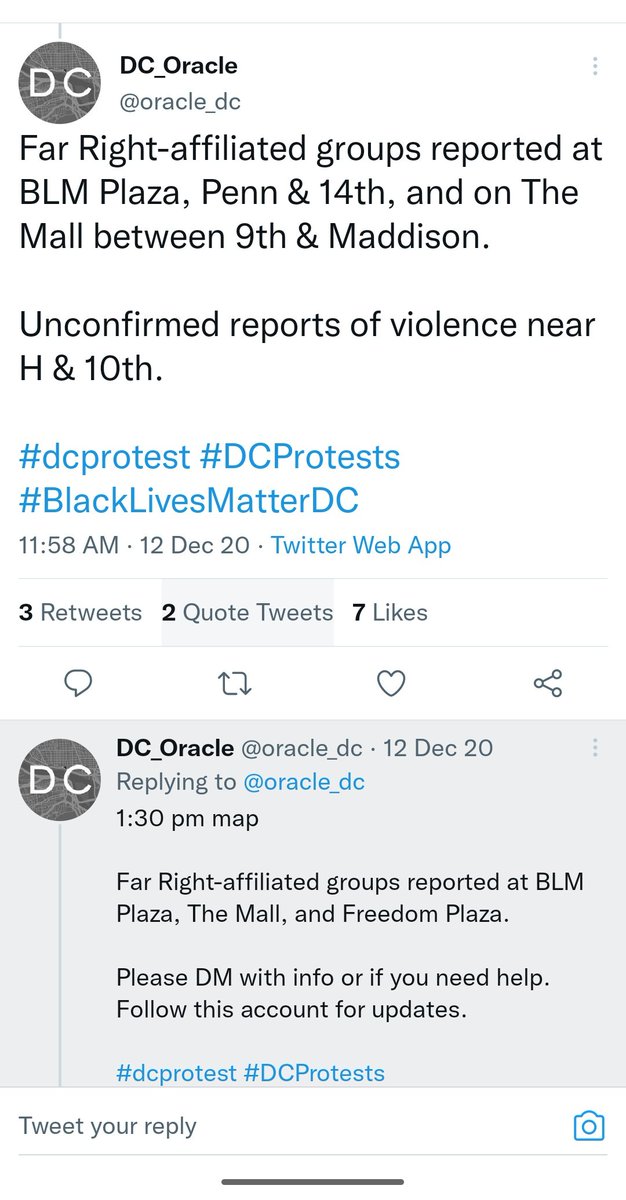Click the Twitter Web App source link
Viewport: 626px width, 1200px height.
(361, 546)
